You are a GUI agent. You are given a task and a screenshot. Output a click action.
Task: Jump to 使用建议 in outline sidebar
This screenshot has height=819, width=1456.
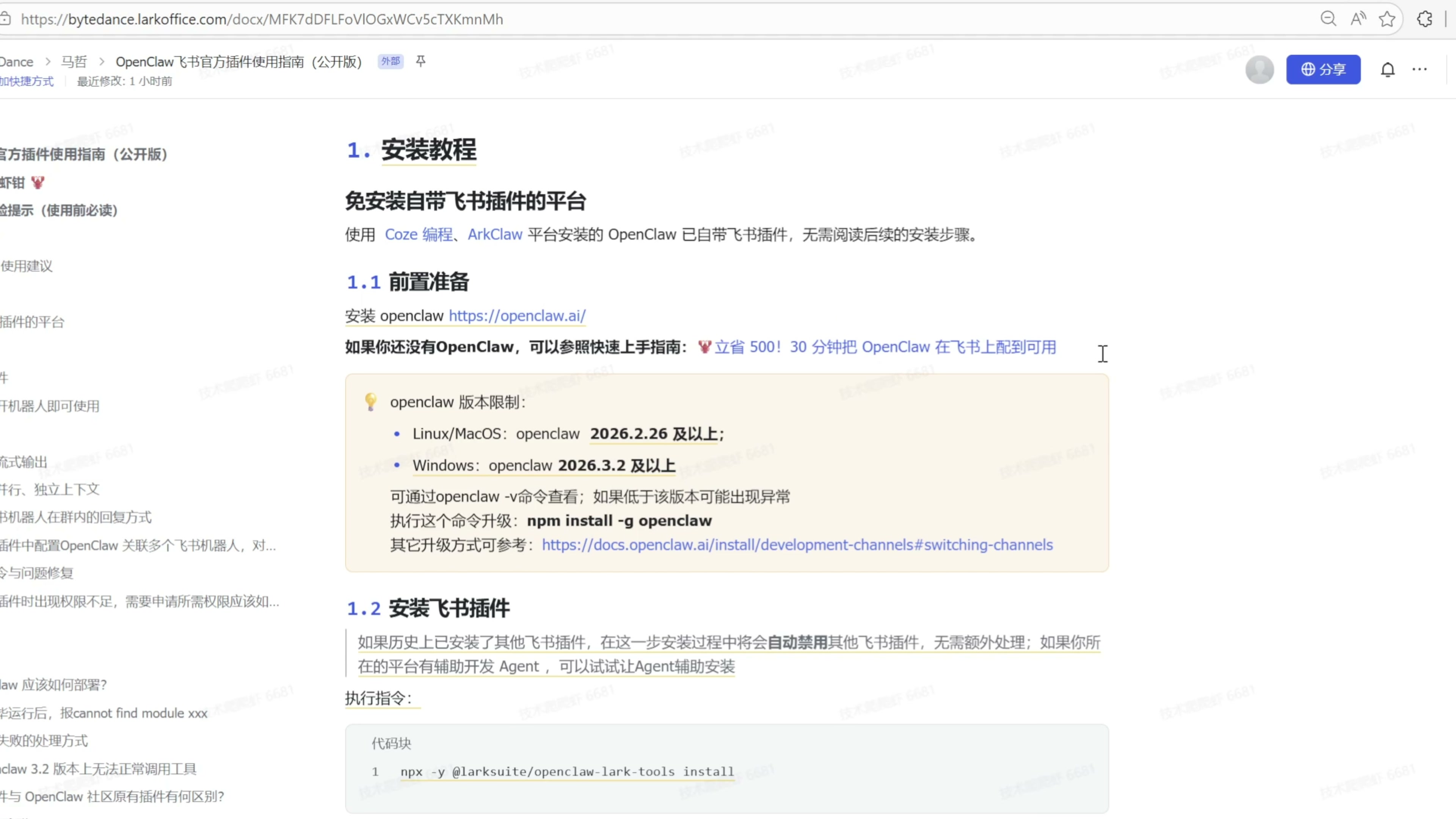tap(27, 266)
